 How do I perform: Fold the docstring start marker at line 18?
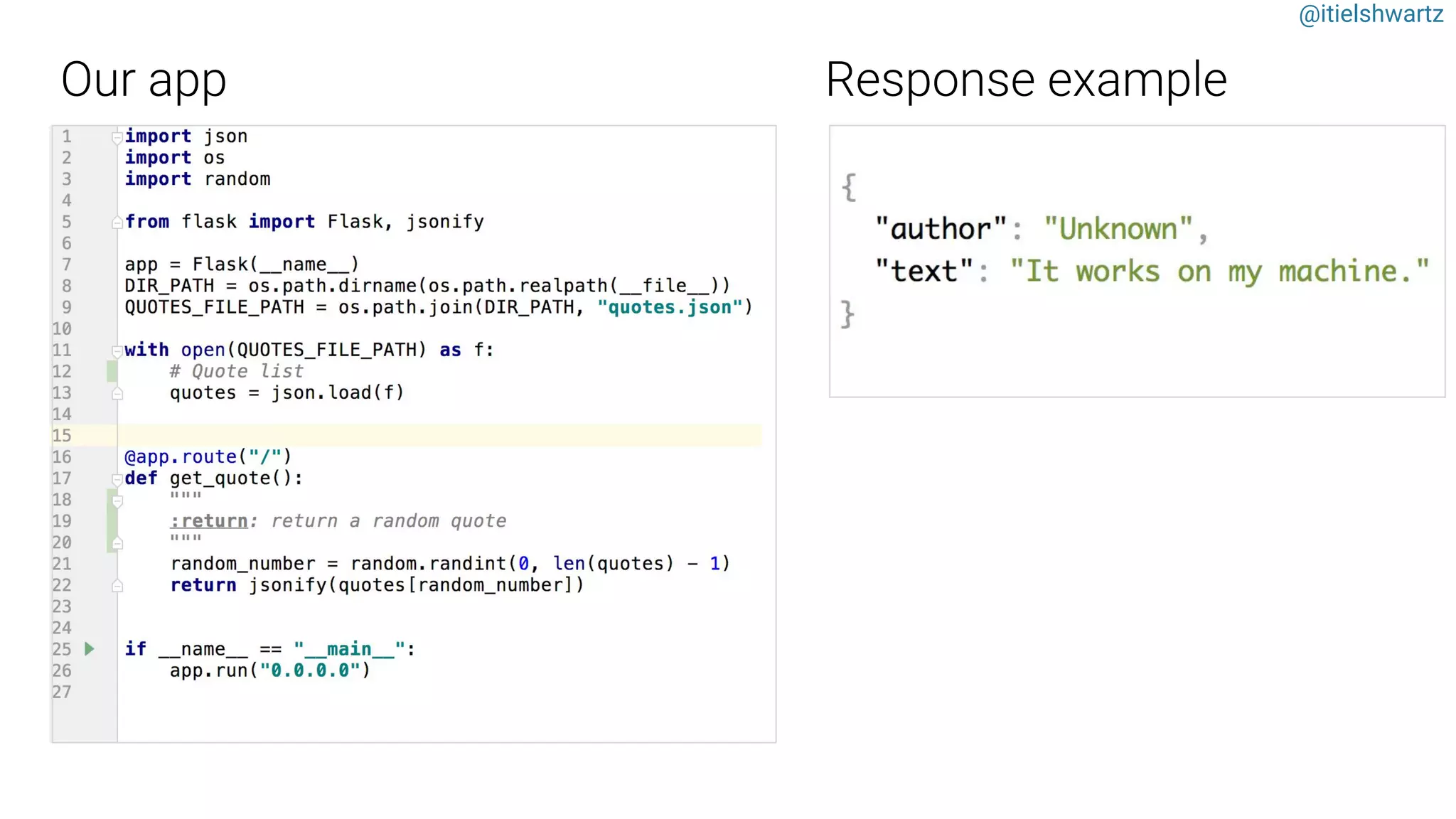(x=118, y=500)
